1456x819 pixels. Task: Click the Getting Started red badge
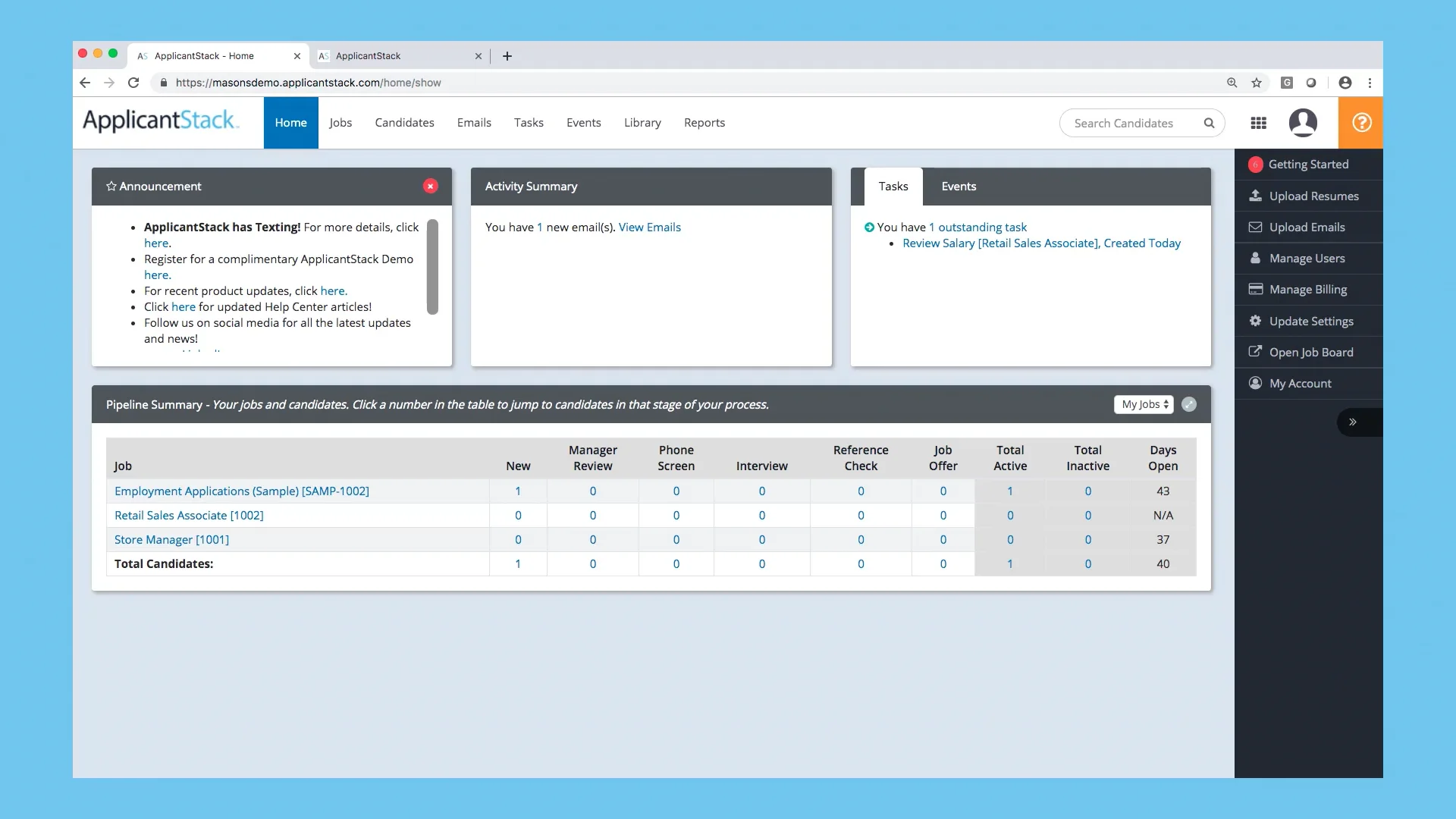coord(1256,165)
